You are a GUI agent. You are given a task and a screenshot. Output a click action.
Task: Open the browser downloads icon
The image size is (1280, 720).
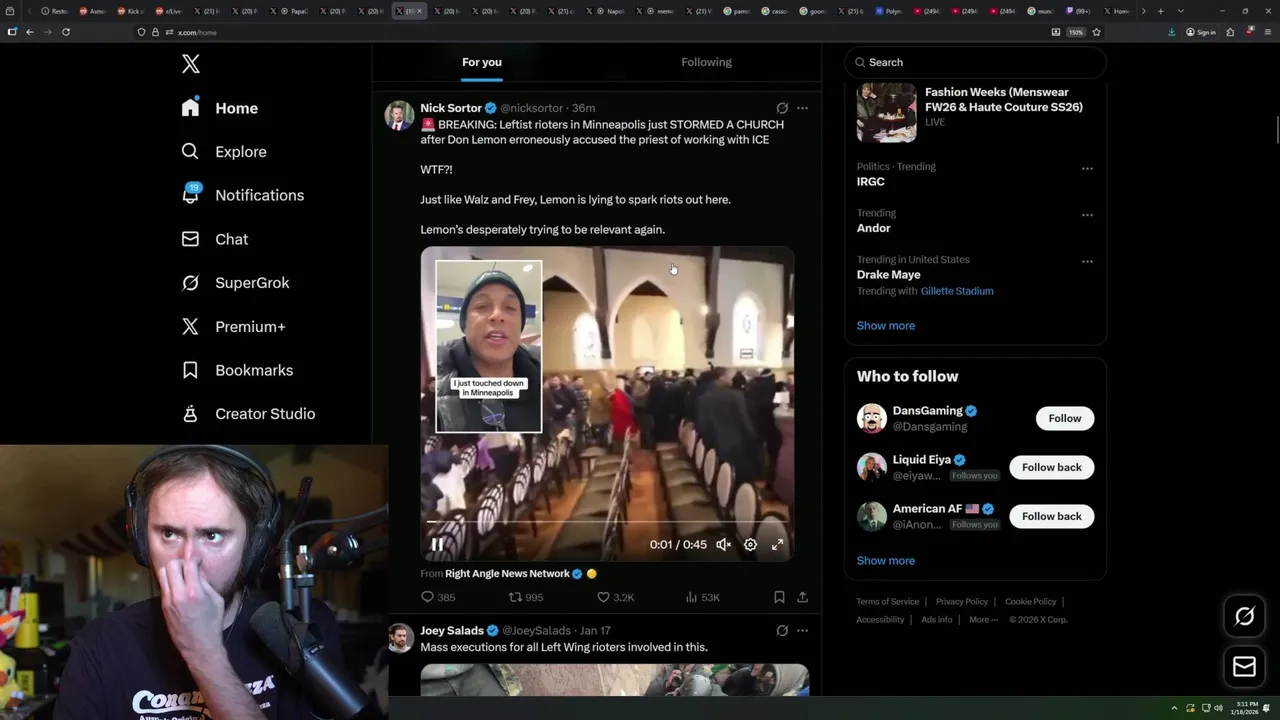(1172, 32)
